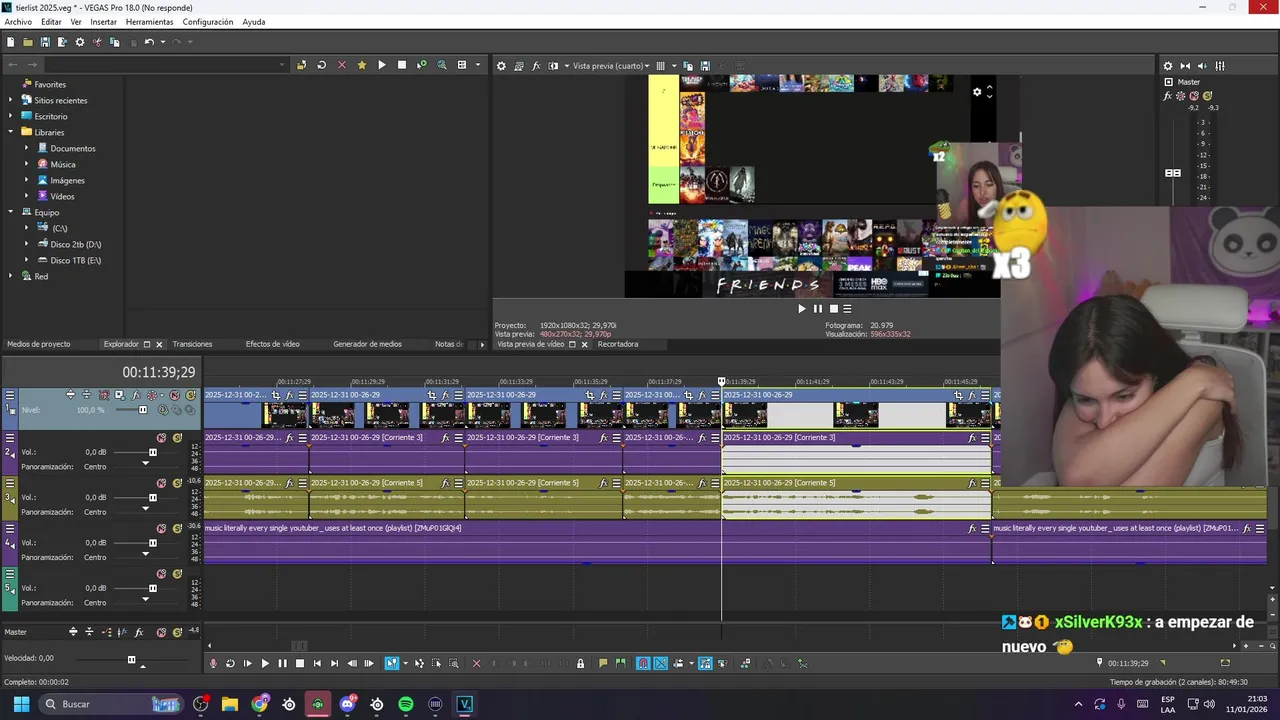The height and width of the screenshot is (720, 1280).
Task: Click the Cut scissors icon
Action: (x=97, y=42)
